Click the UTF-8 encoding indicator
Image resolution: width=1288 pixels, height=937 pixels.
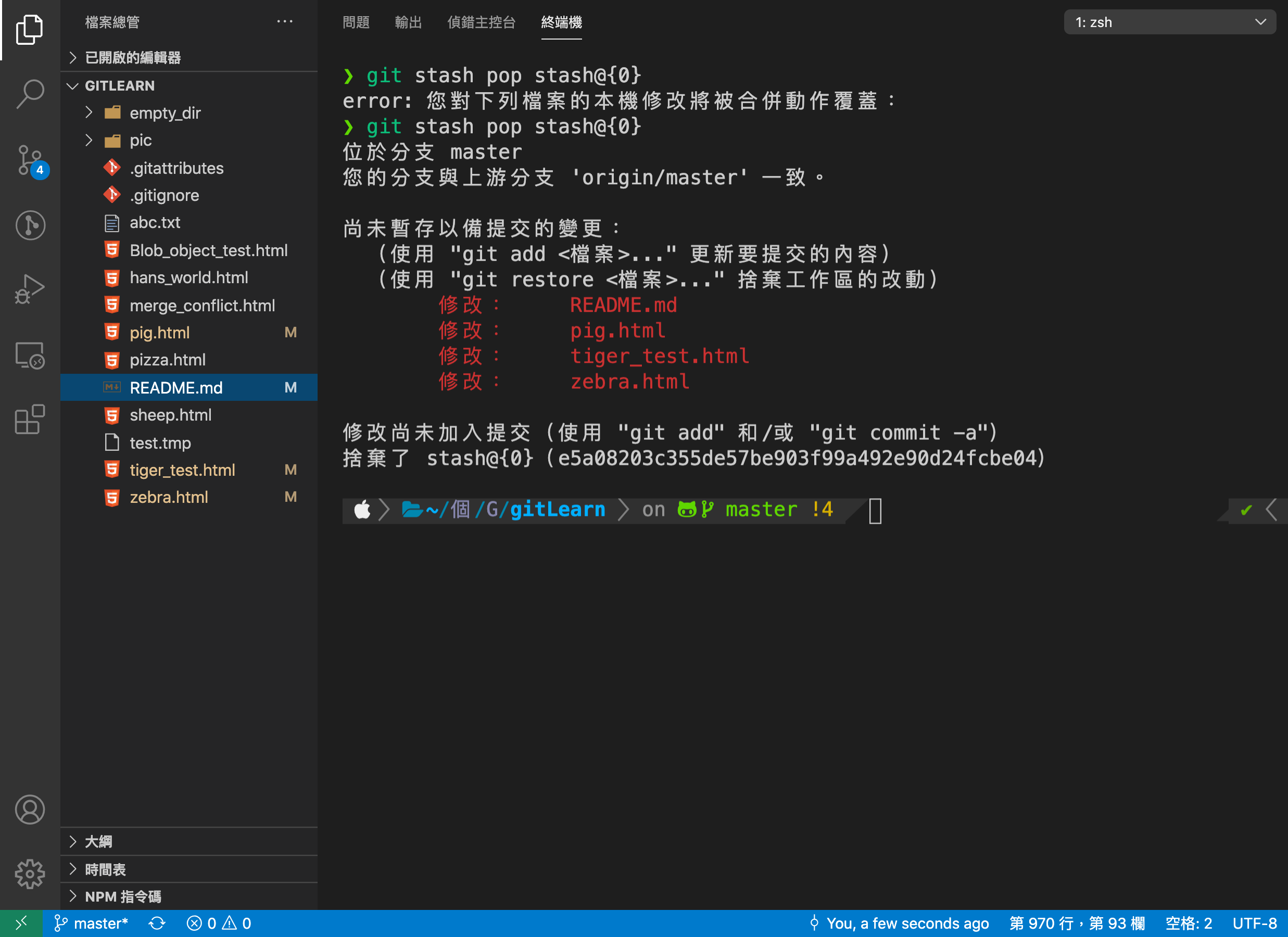point(1255,923)
